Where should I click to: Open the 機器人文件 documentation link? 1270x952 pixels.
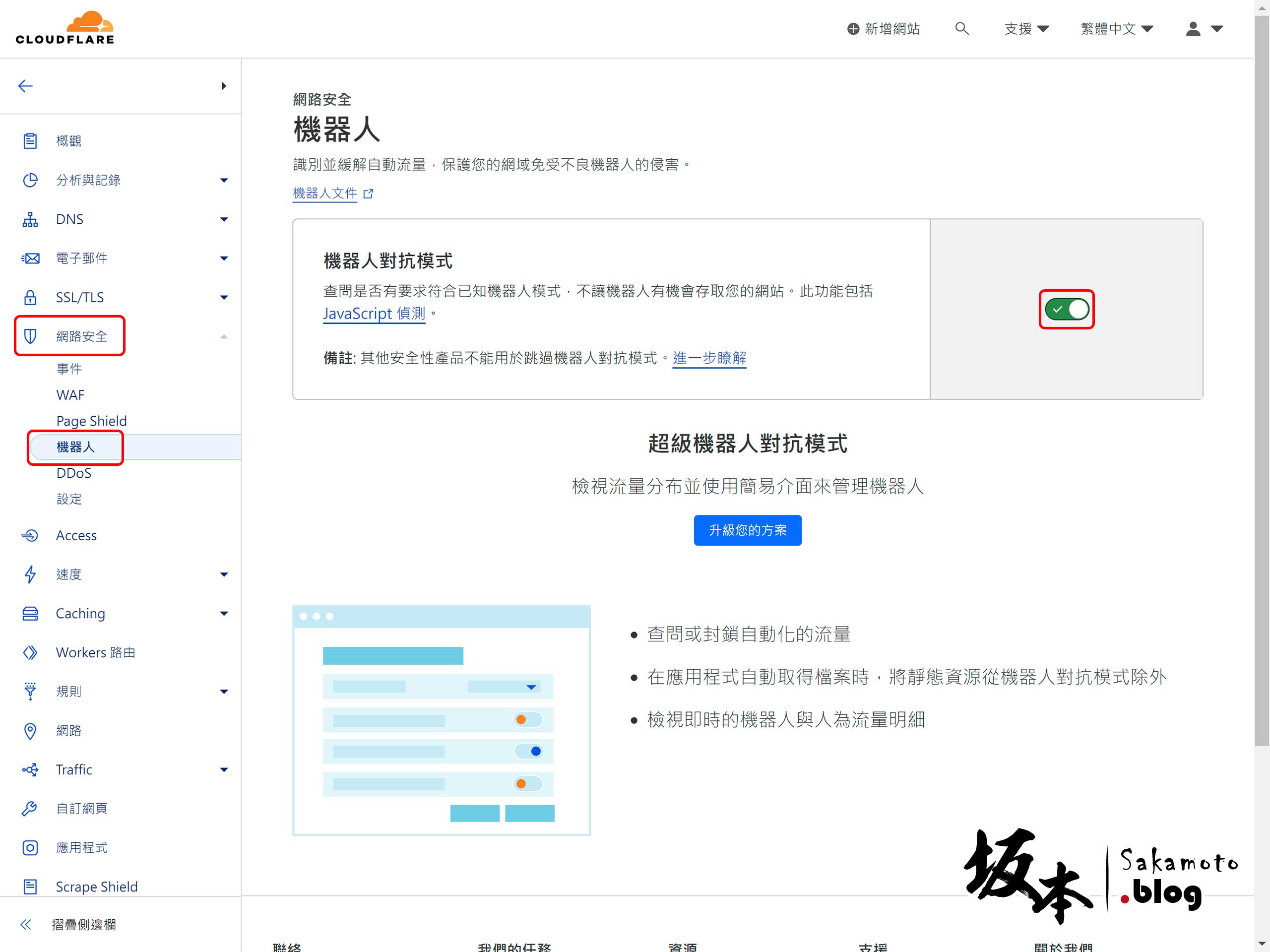click(325, 193)
